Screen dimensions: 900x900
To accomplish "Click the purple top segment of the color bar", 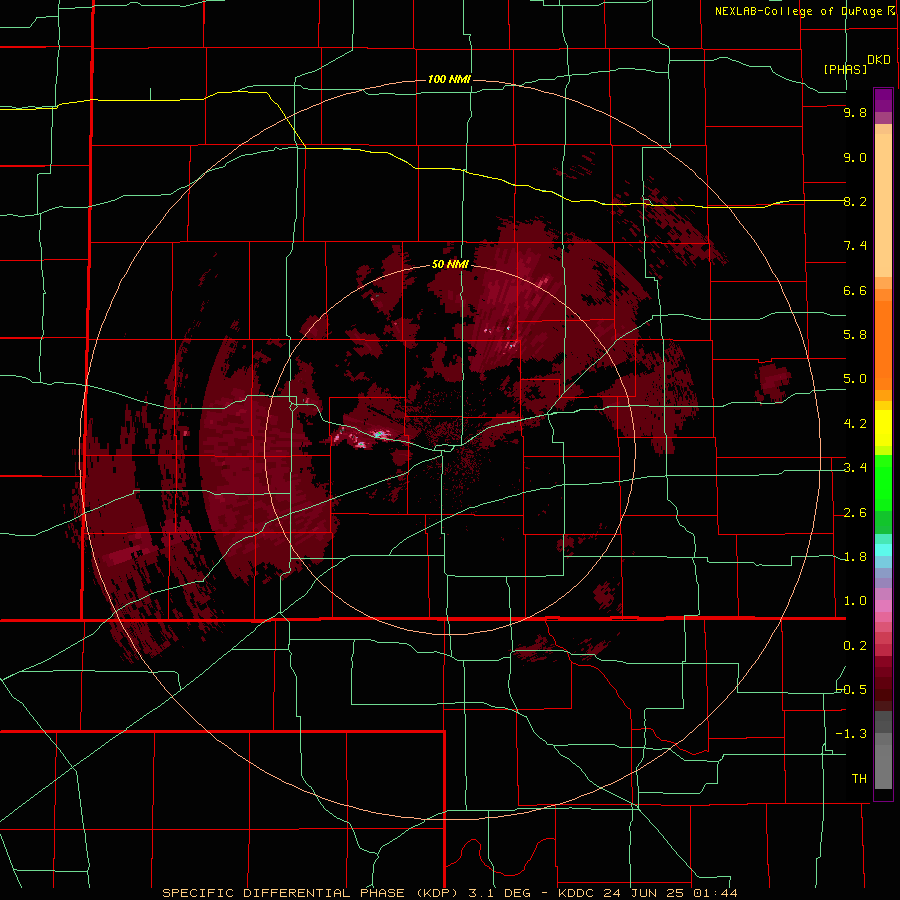I will click(883, 100).
